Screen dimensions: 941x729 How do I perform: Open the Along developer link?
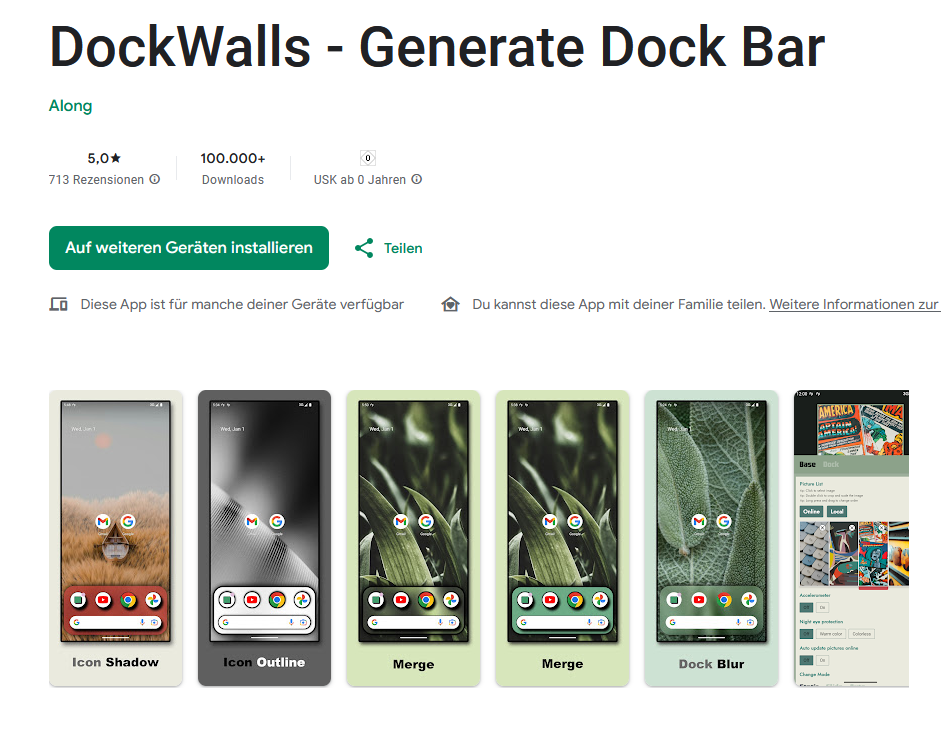coord(70,106)
